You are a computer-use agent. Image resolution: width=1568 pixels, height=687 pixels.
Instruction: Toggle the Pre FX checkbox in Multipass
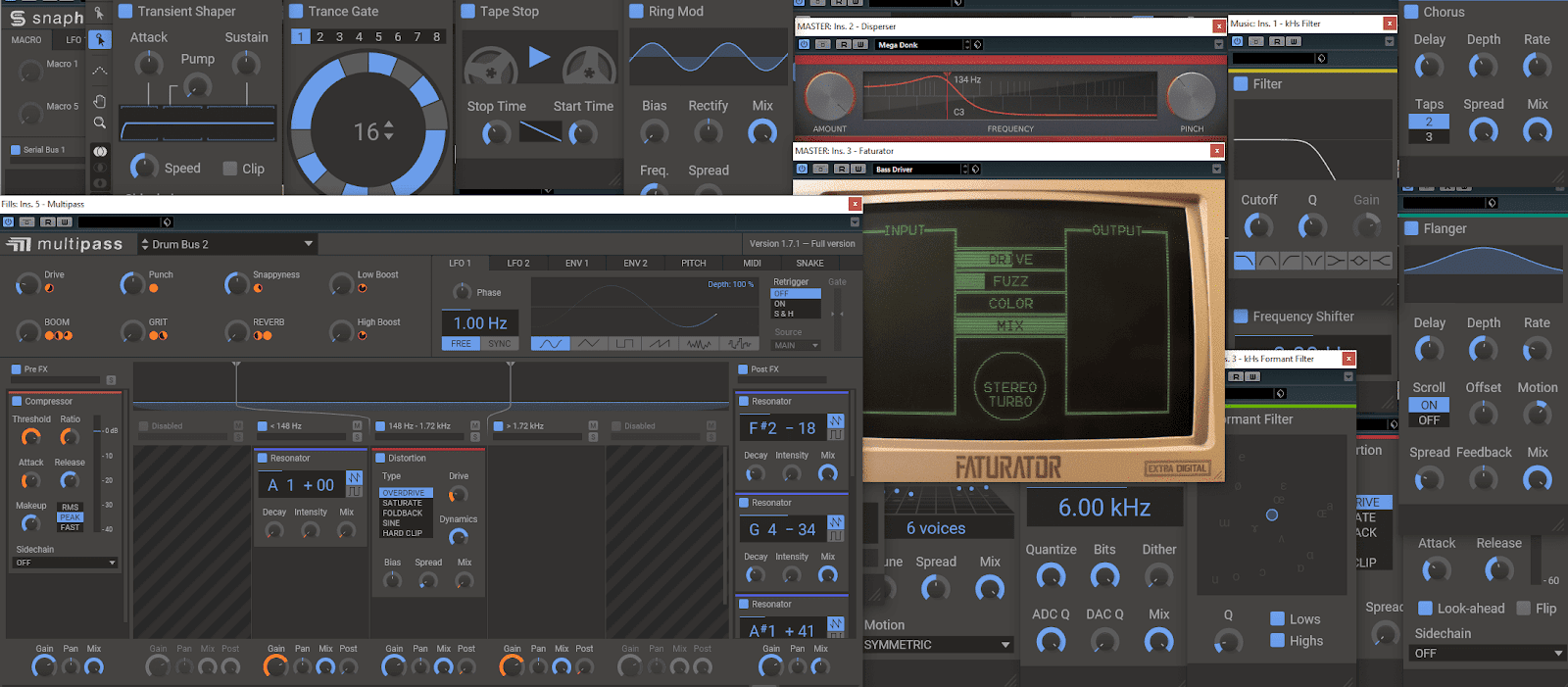click(16, 369)
